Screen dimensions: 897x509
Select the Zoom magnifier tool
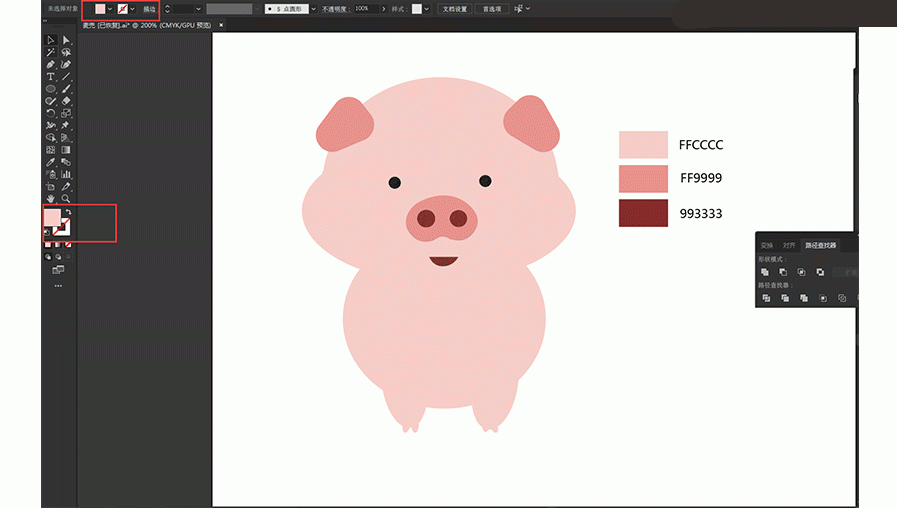coord(66,198)
